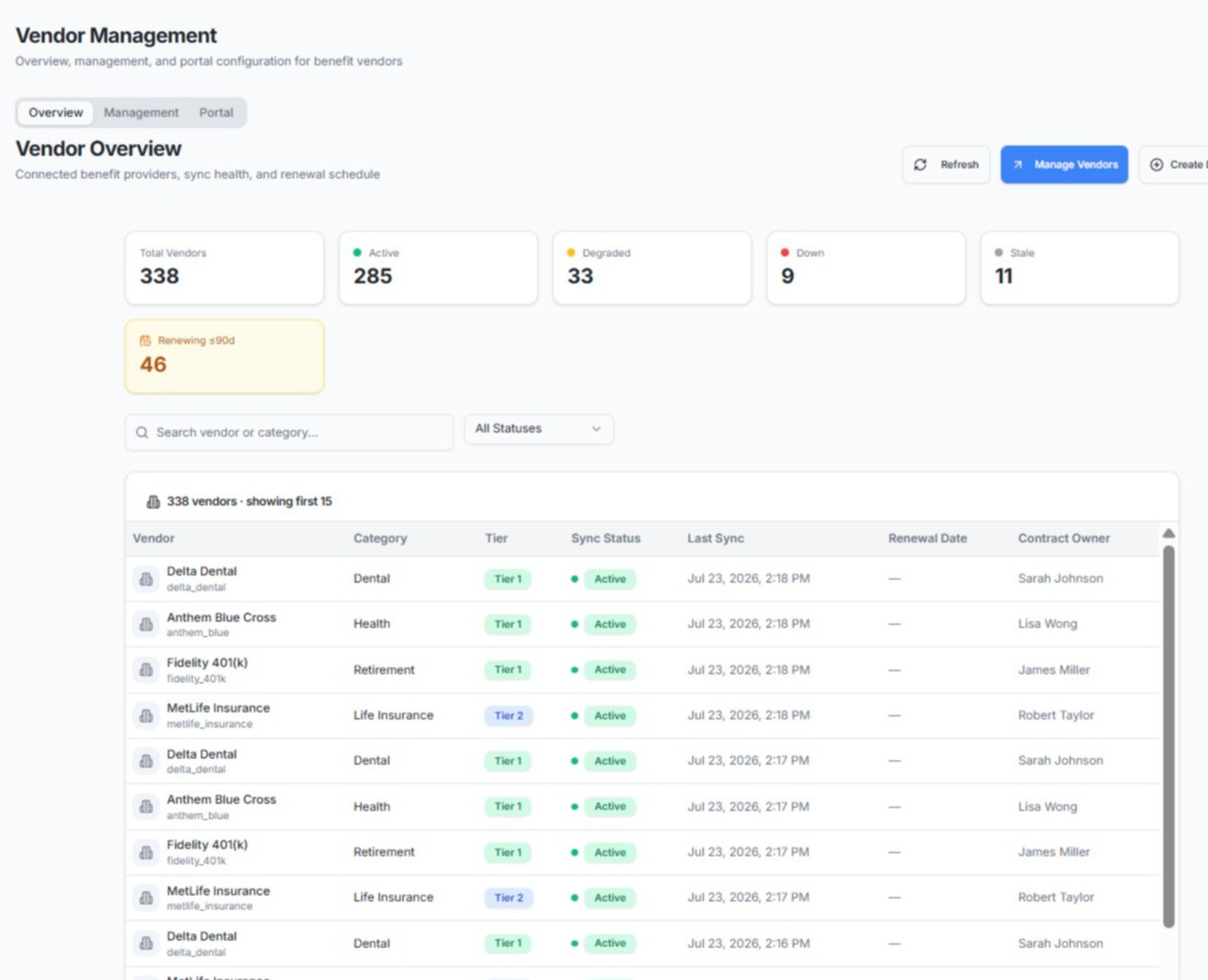Screen dimensions: 1208x980
Task: Select the Active 285 card
Action: [438, 268]
